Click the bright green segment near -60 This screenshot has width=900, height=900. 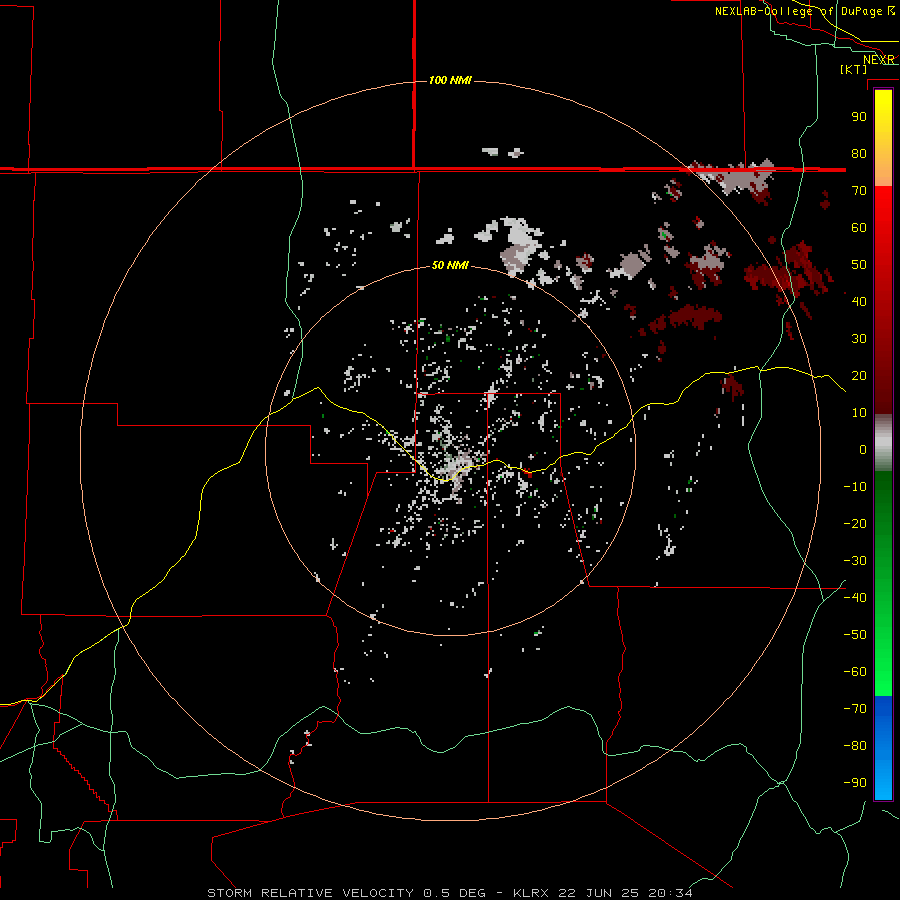coord(883,672)
